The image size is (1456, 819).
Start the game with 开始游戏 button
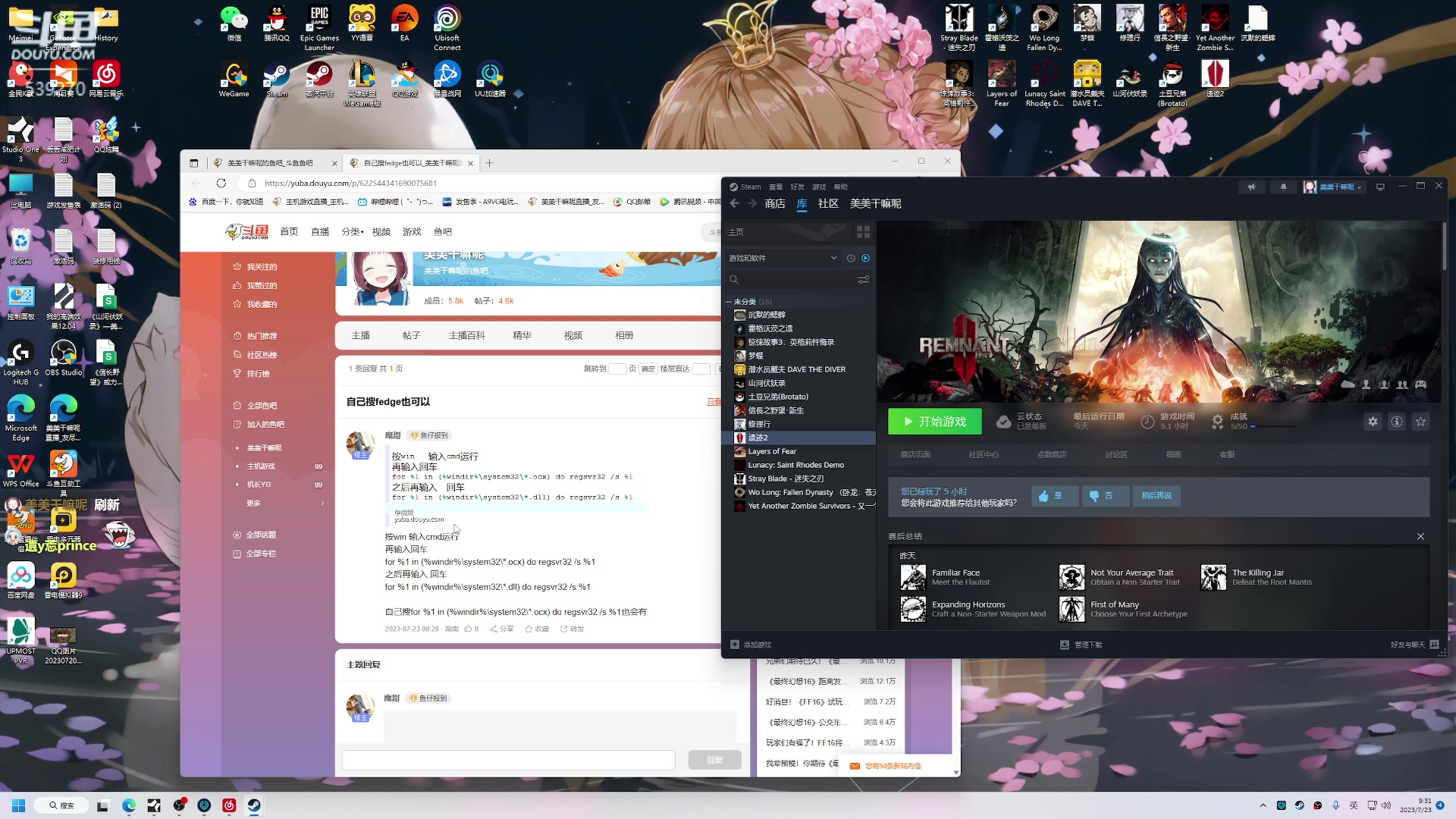click(935, 422)
